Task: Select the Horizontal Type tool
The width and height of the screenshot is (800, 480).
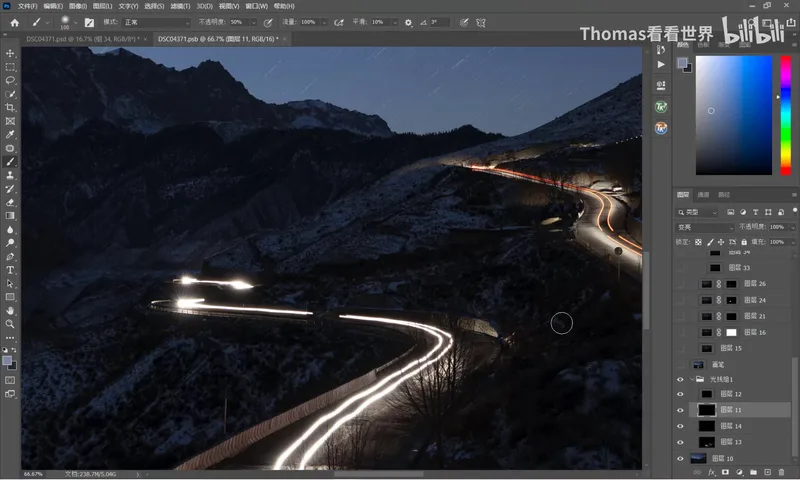Action: coord(10,270)
